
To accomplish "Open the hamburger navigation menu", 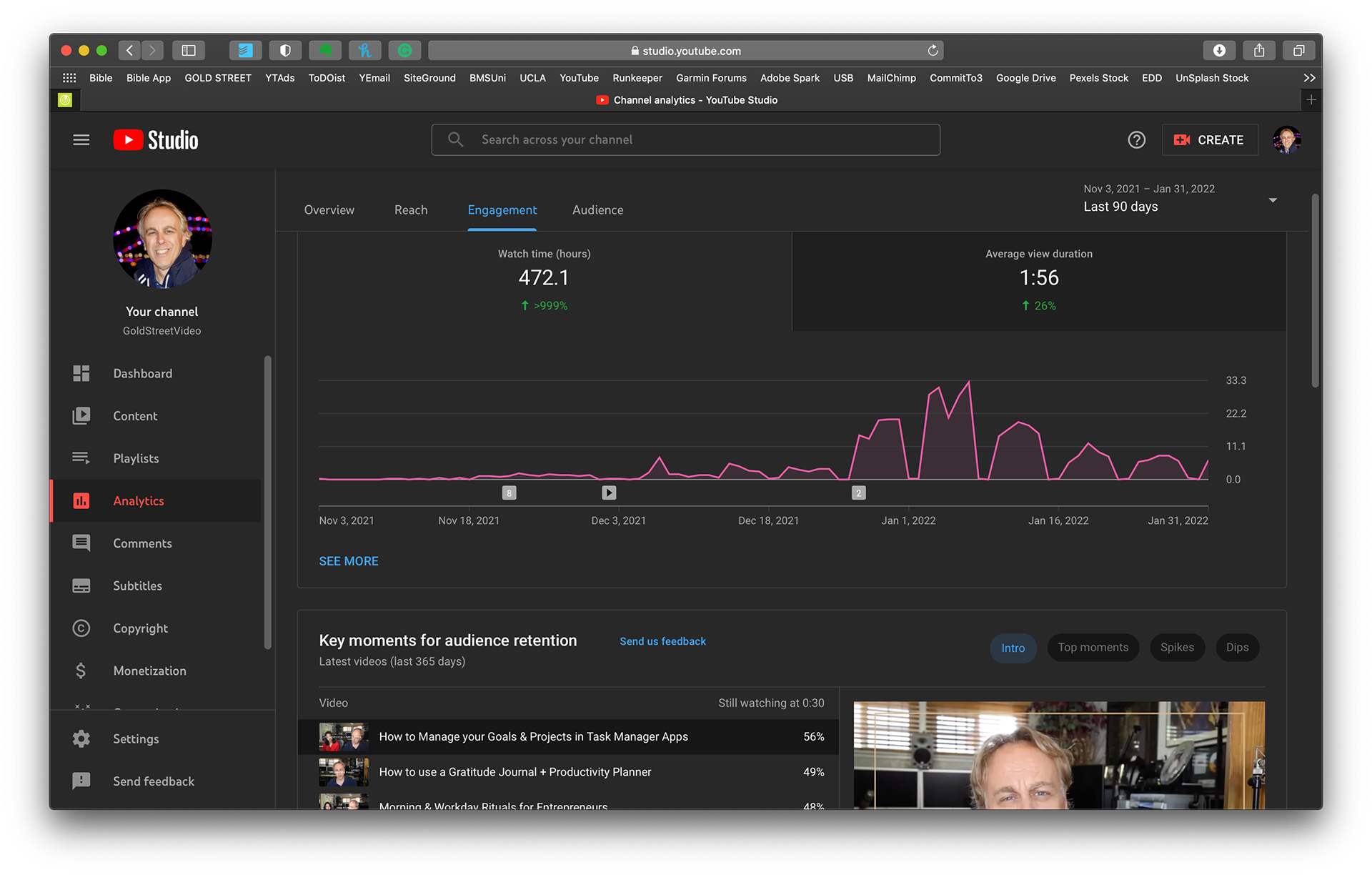I will point(81,140).
